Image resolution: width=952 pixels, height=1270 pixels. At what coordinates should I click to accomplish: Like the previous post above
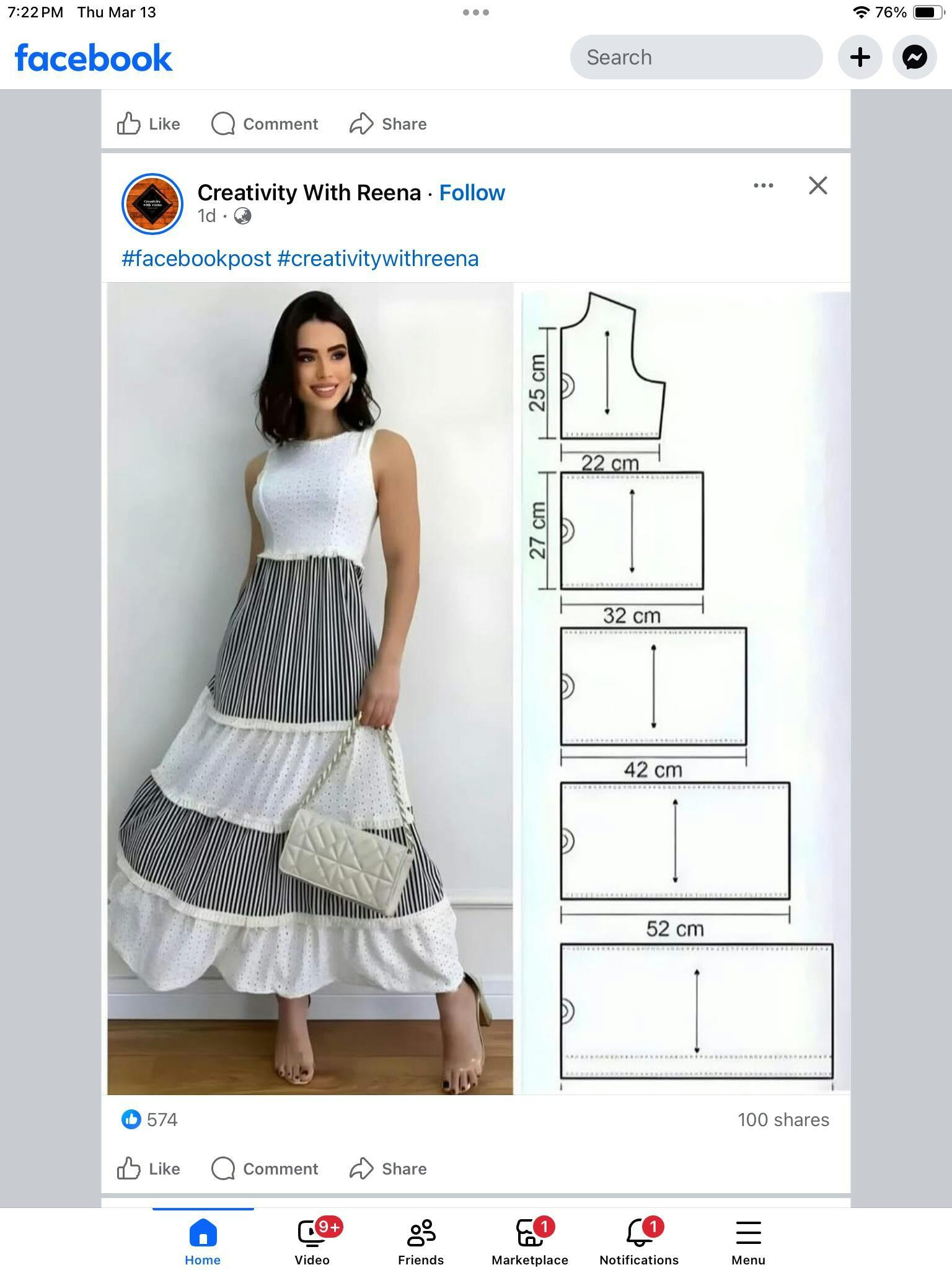[149, 123]
